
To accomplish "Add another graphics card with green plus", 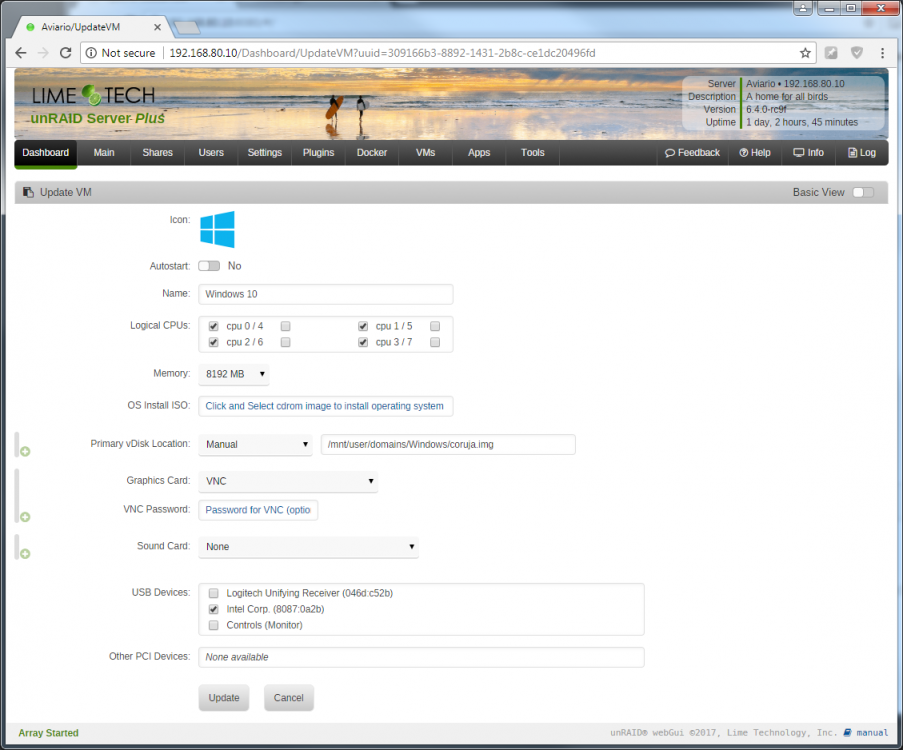I will 25,517.
